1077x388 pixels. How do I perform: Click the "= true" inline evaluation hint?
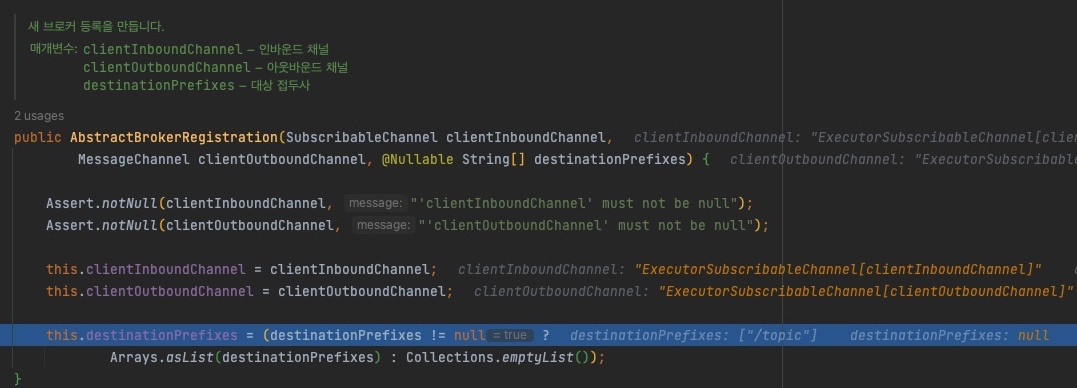510,335
